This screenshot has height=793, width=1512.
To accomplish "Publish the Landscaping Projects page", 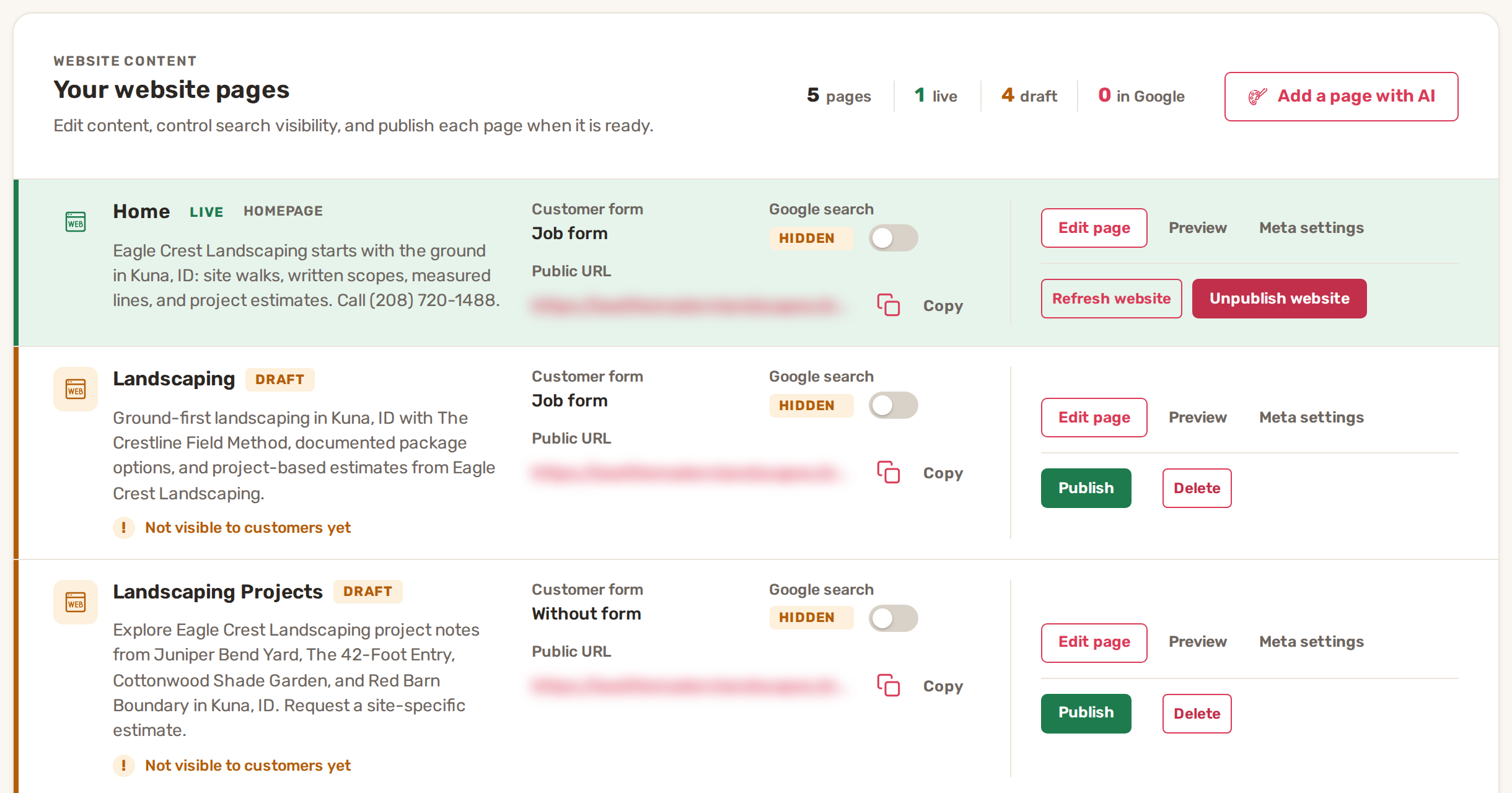I will click(1086, 714).
